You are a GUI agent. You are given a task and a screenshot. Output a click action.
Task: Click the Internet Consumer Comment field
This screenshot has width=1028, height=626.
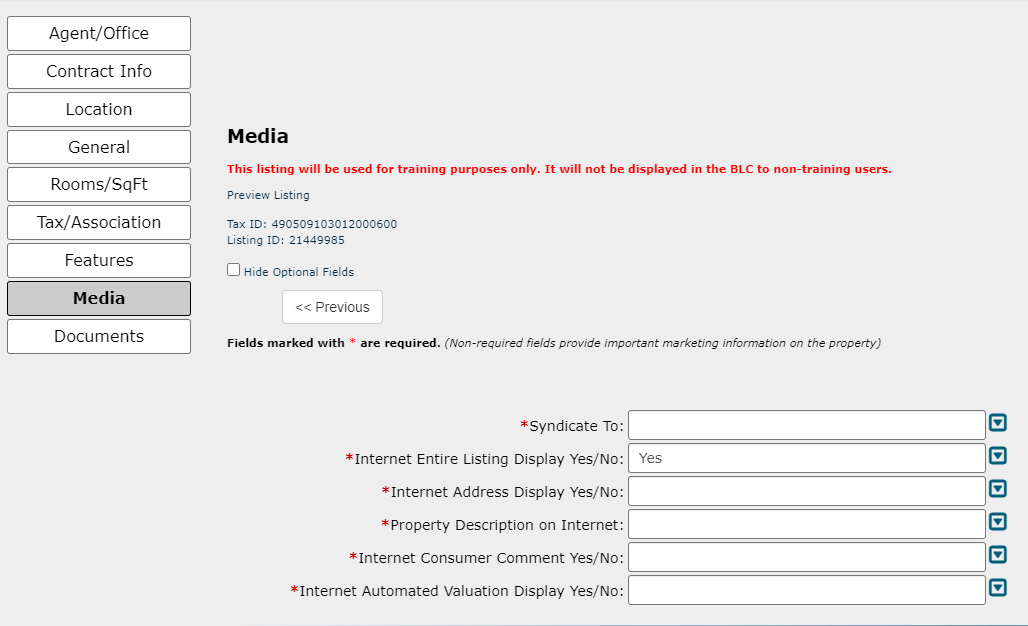click(x=806, y=557)
